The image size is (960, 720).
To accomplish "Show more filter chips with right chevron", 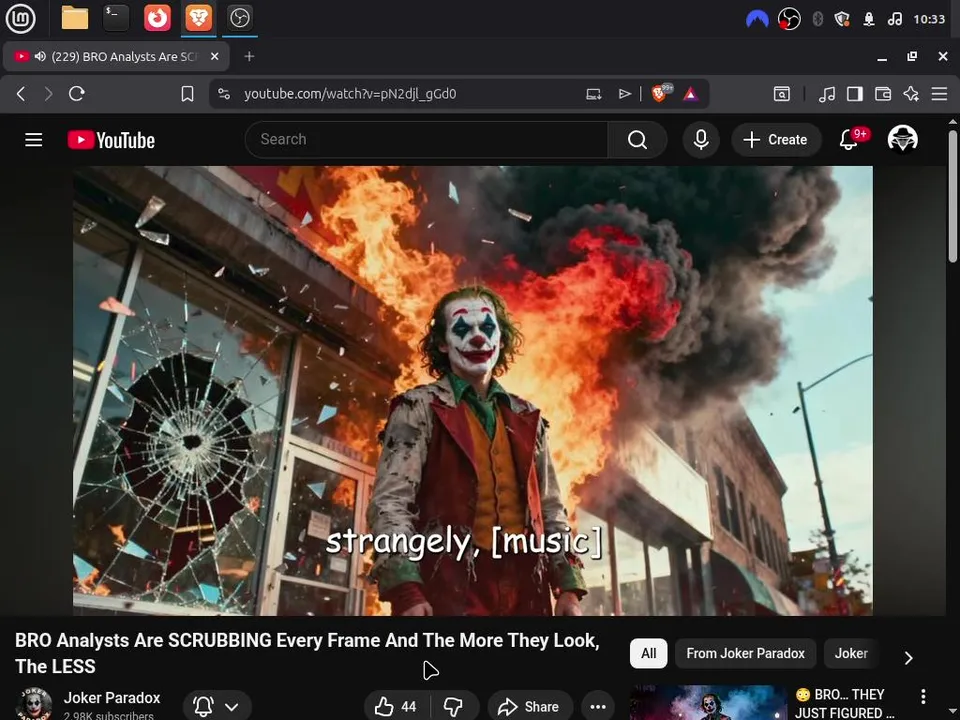I will (909, 658).
